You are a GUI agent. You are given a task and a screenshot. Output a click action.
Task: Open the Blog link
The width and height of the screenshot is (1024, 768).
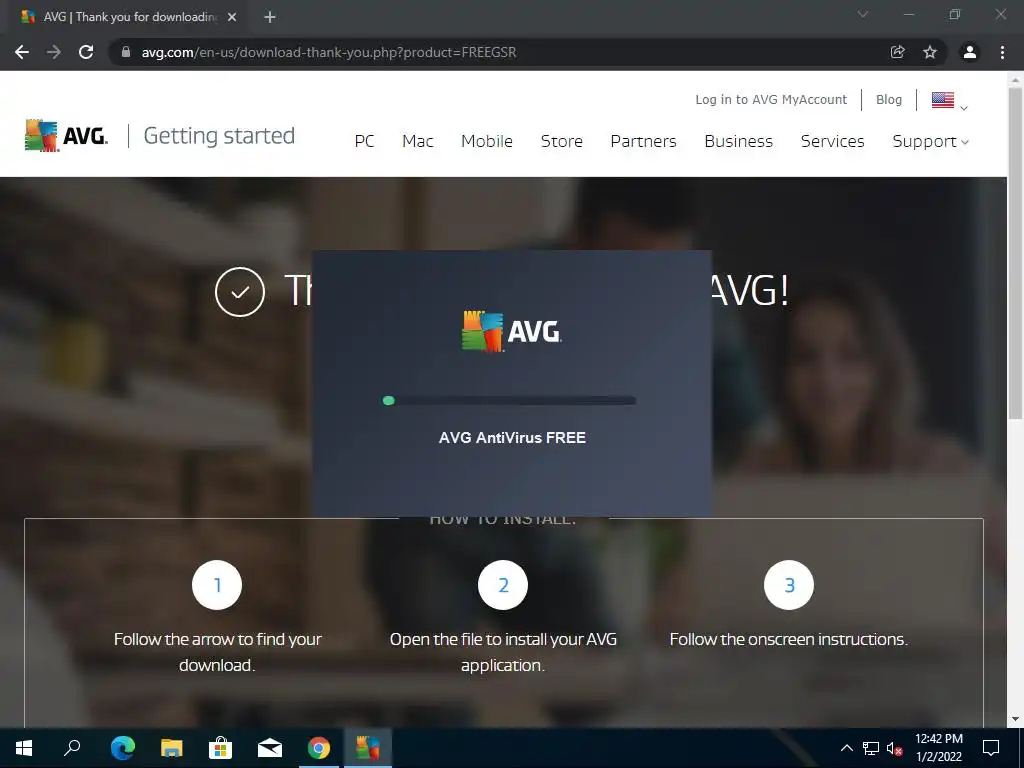point(889,99)
